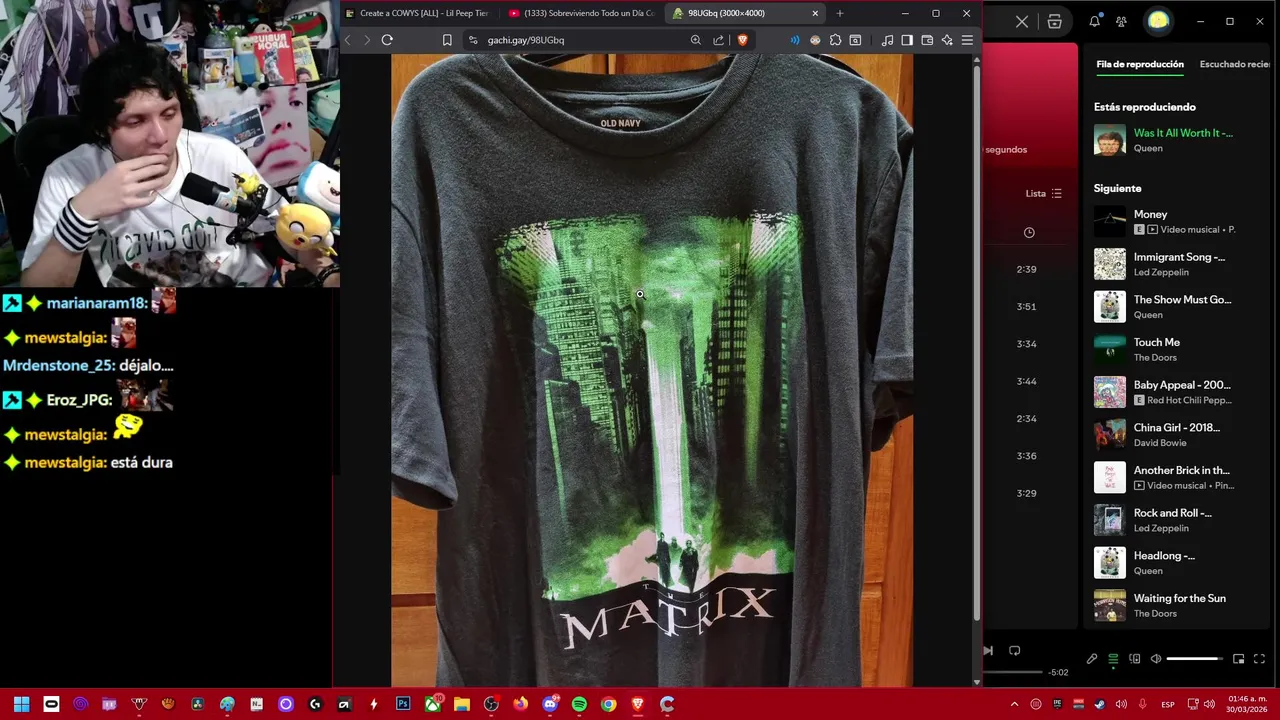The width and height of the screenshot is (1280, 720).
Task: Bookmark this page in Brave
Action: (447, 40)
